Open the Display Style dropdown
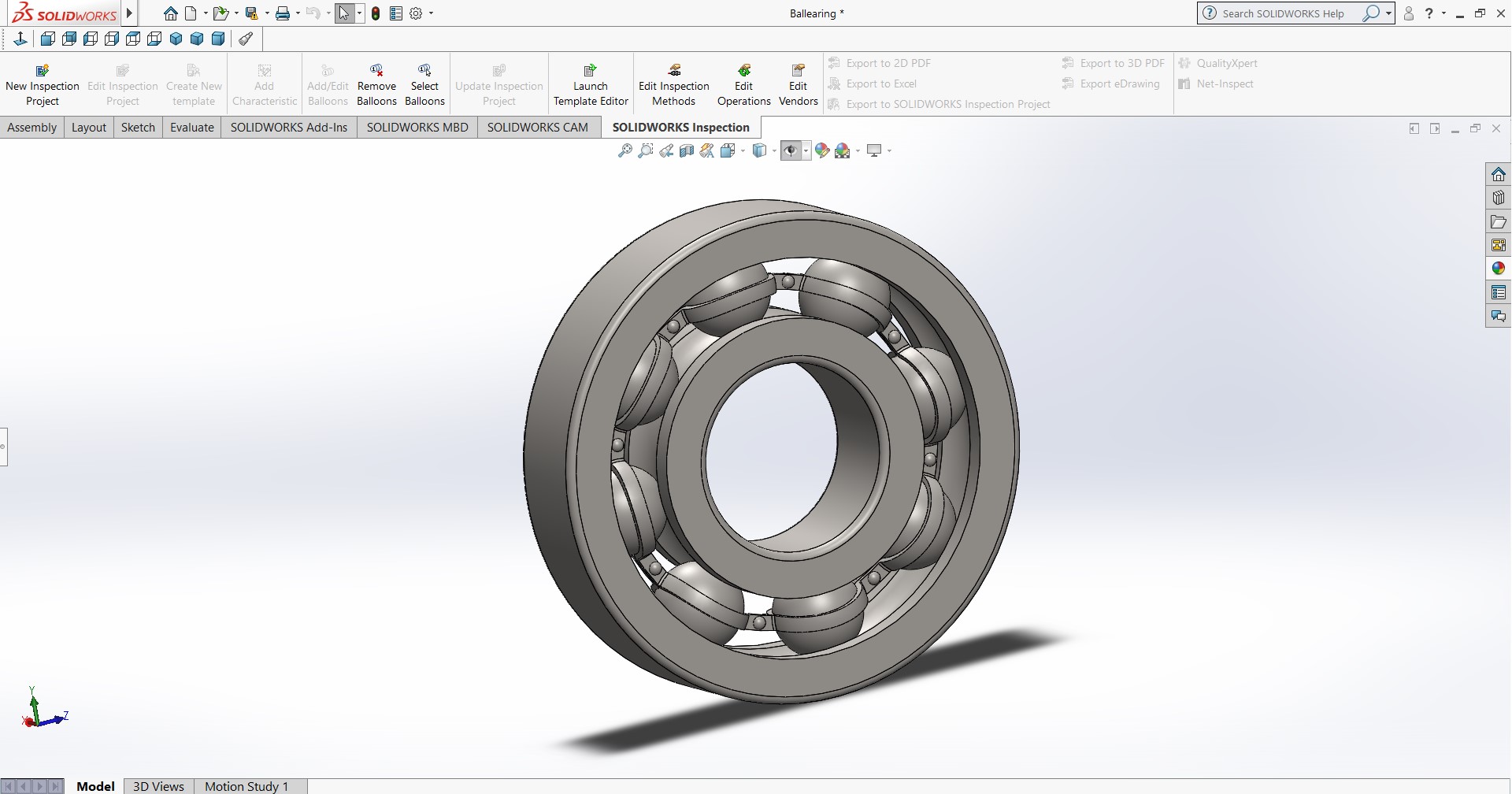 click(x=774, y=150)
